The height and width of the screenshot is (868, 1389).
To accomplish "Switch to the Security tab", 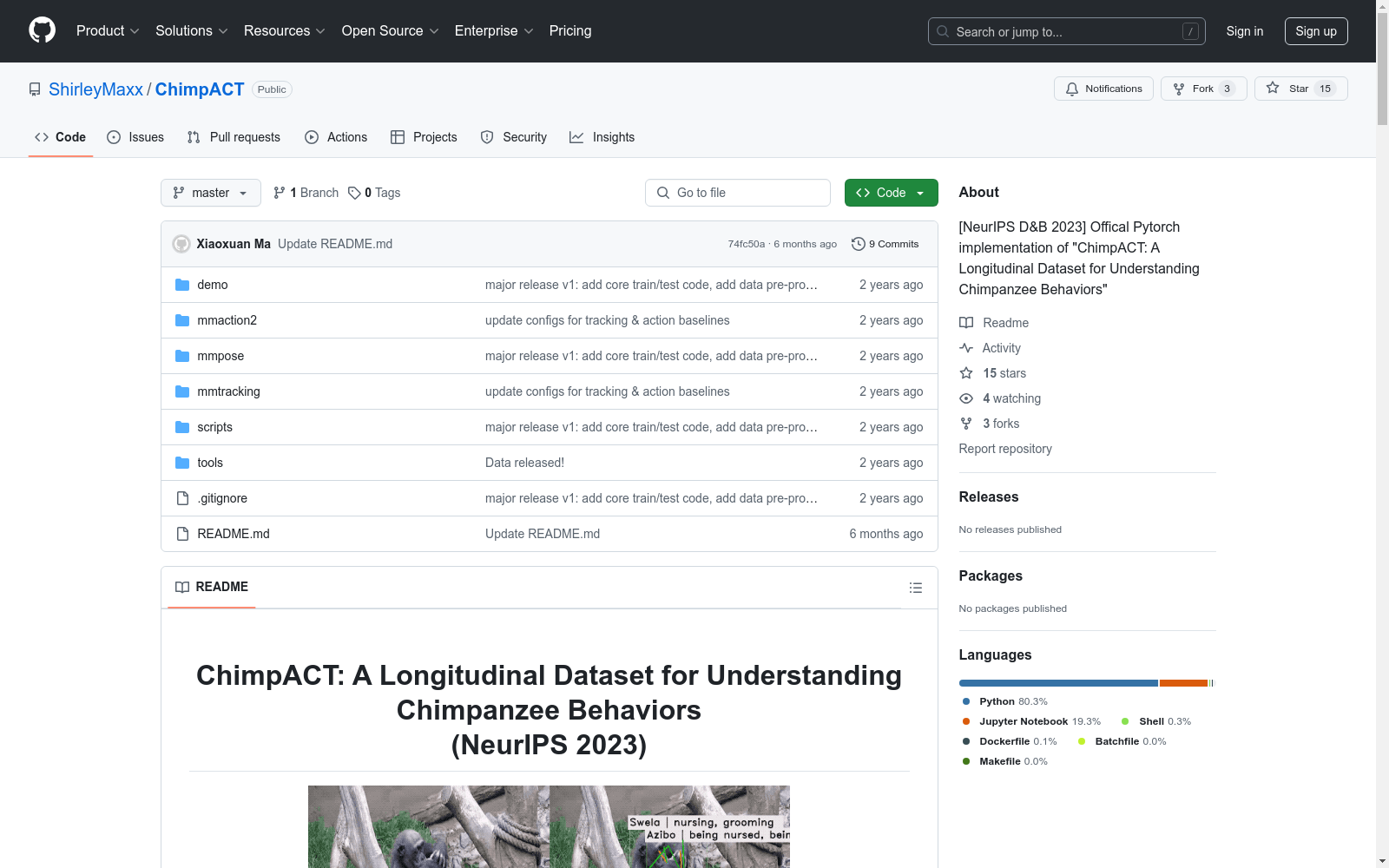I will 514,137.
